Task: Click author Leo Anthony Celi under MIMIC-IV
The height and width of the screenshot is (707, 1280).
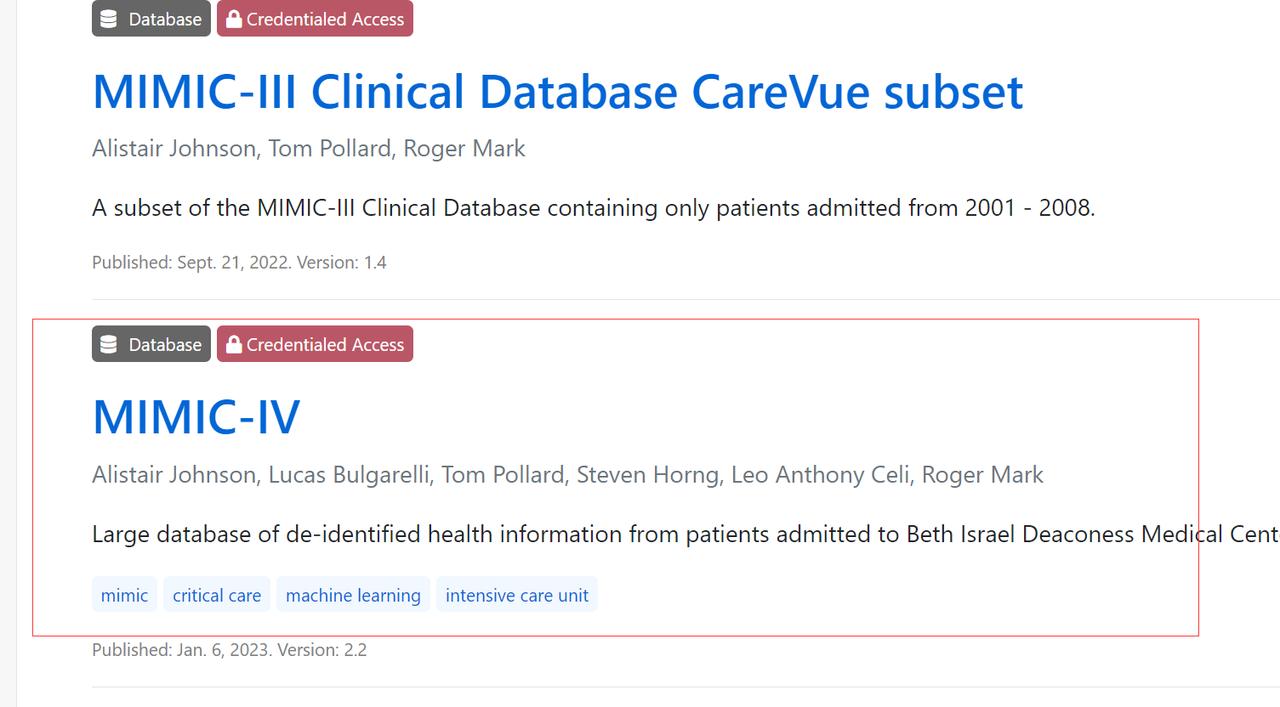Action: pos(820,475)
